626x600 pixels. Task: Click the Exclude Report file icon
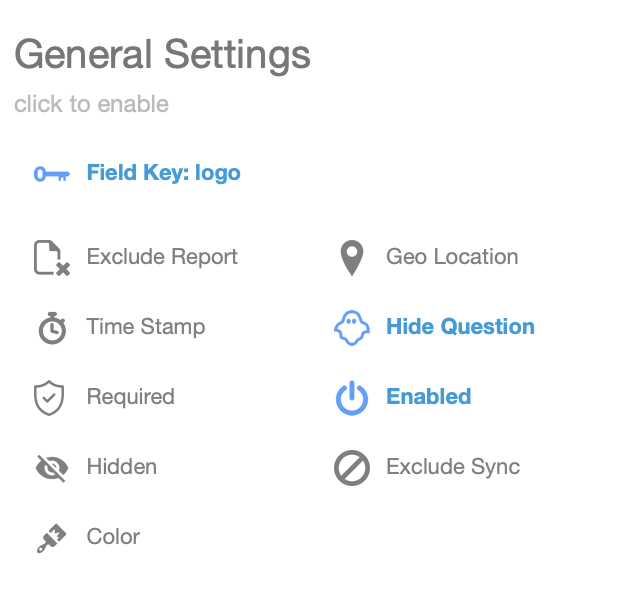tap(51, 257)
